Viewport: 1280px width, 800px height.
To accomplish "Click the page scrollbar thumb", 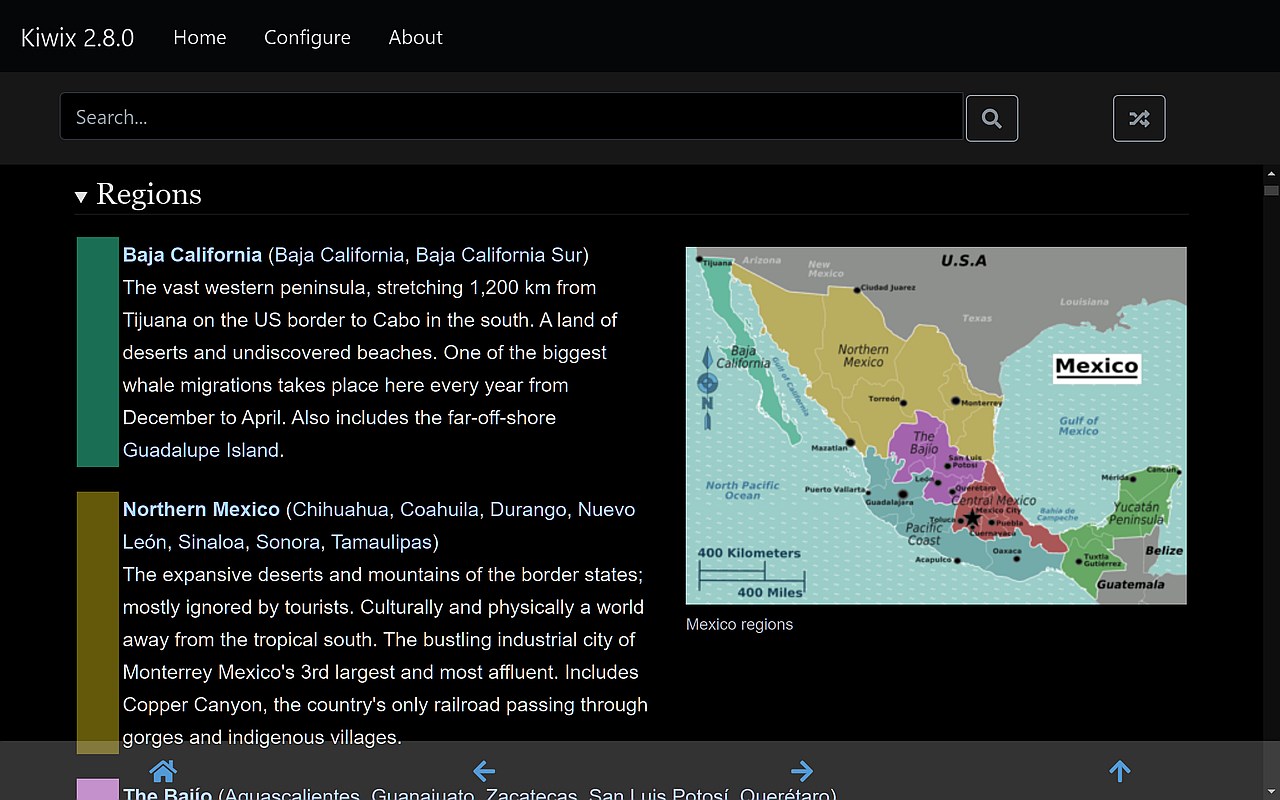I will [1271, 190].
